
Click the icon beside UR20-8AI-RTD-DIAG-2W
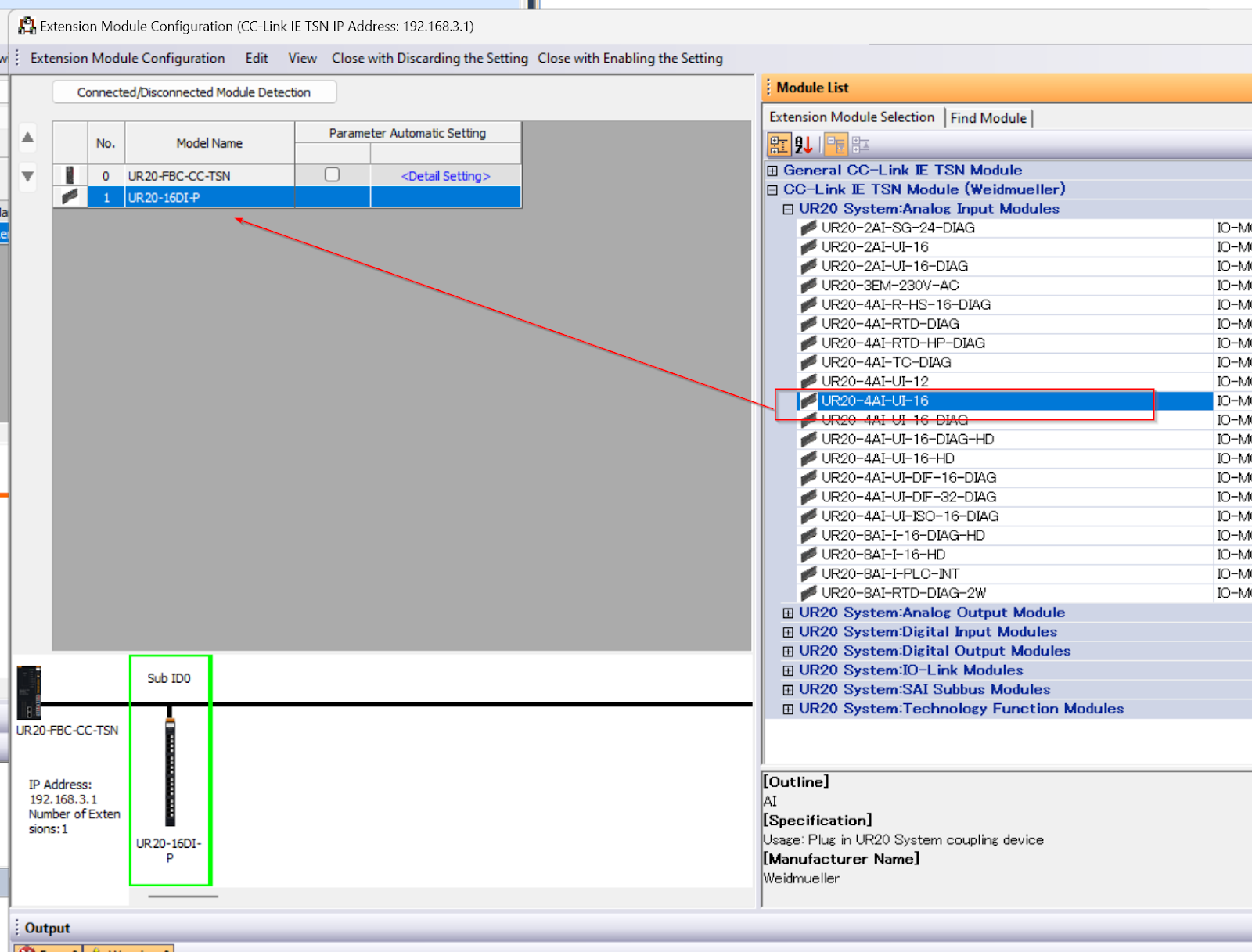[x=808, y=593]
